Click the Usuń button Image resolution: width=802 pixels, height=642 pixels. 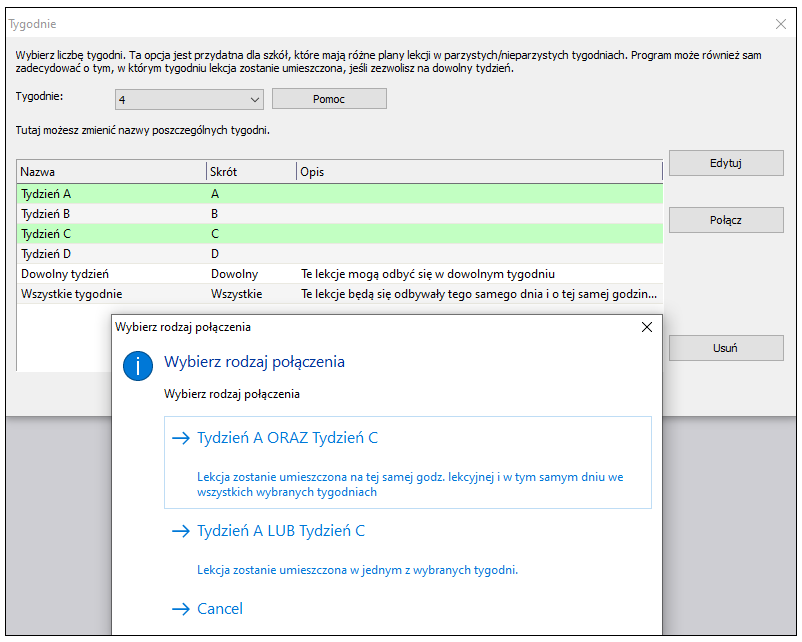pyautogui.click(x=726, y=348)
